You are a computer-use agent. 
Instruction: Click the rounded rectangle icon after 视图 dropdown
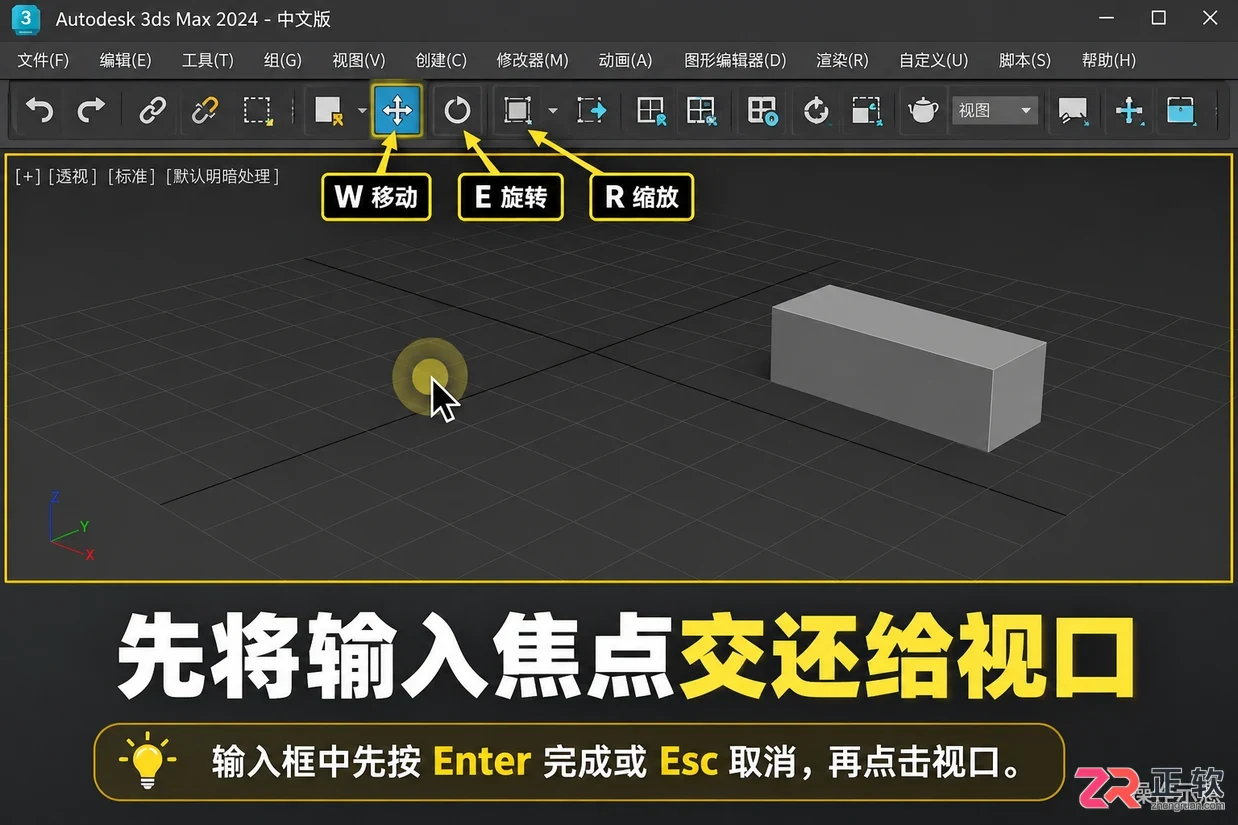(1072, 110)
